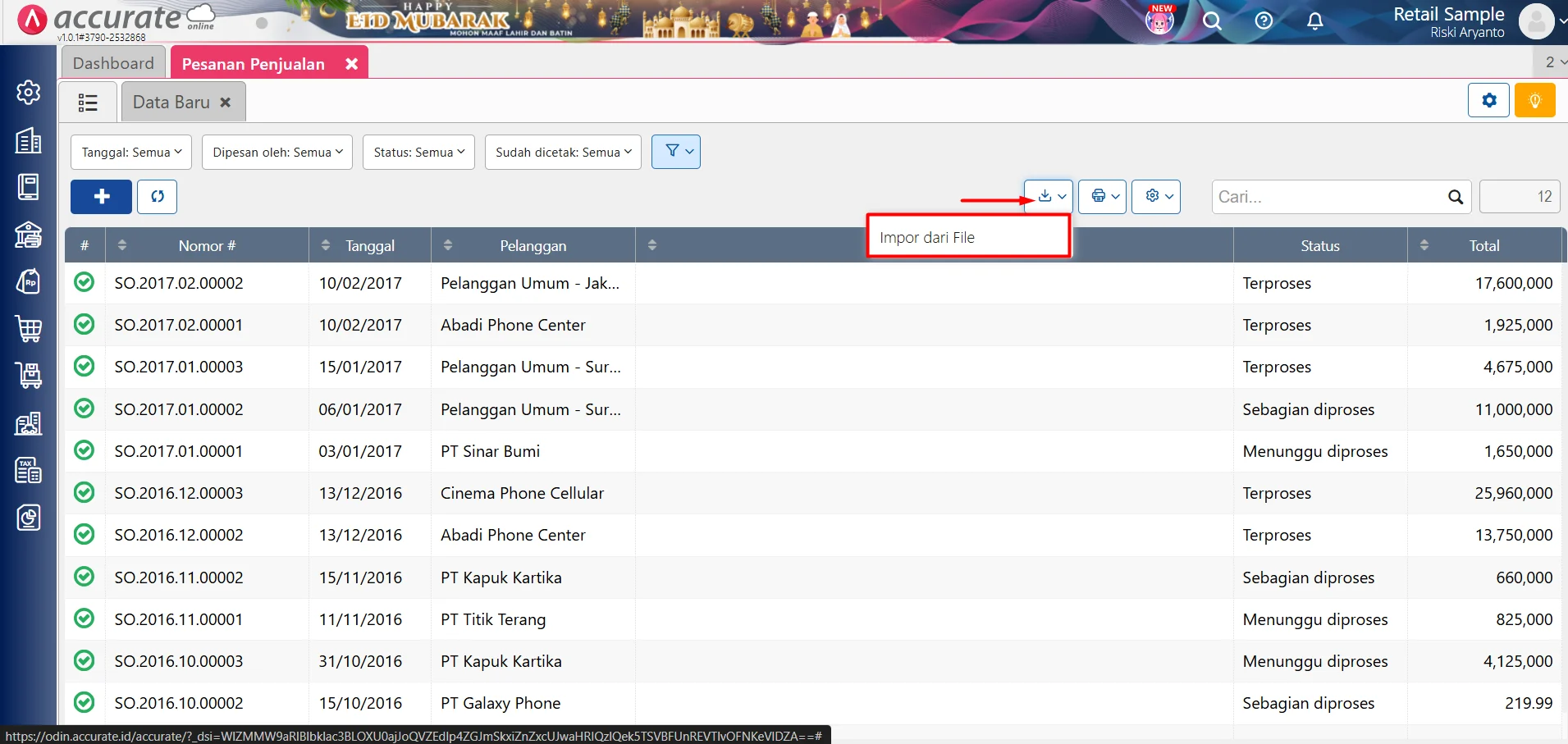This screenshot has height=744, width=1568.
Task: Click the blue gear settings button
Action: [1488, 101]
